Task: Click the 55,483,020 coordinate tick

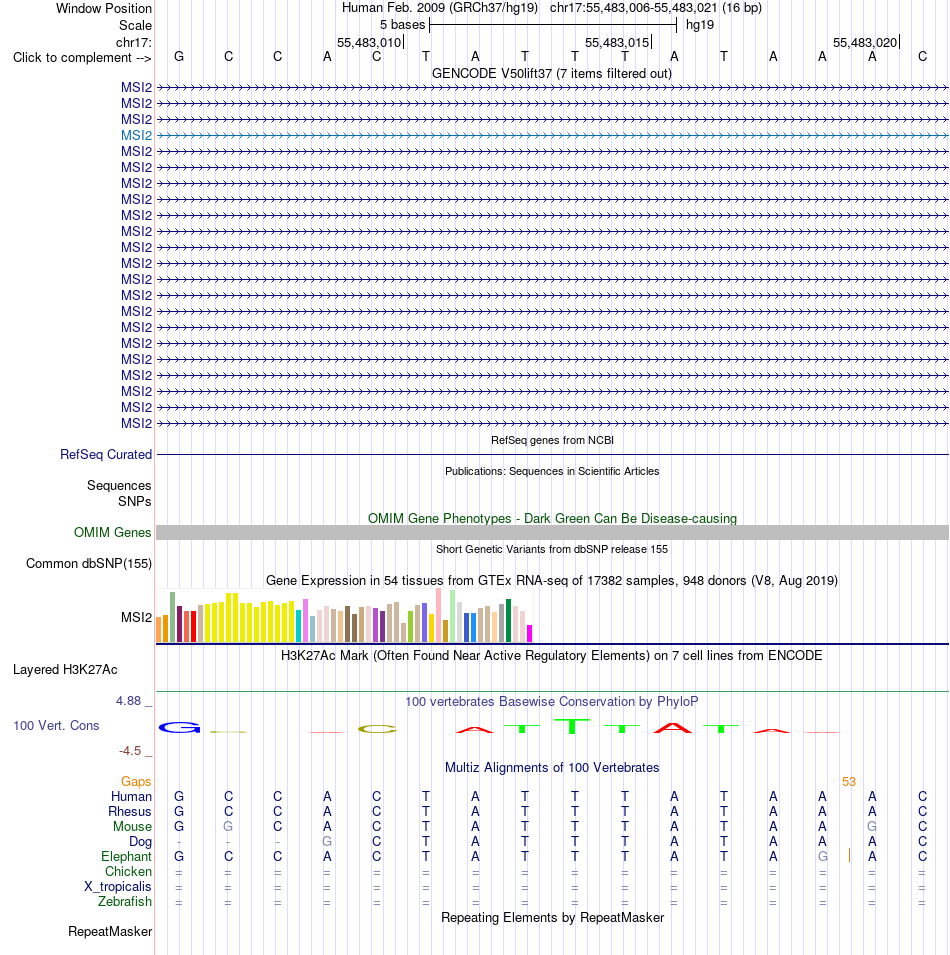Action: [865, 43]
